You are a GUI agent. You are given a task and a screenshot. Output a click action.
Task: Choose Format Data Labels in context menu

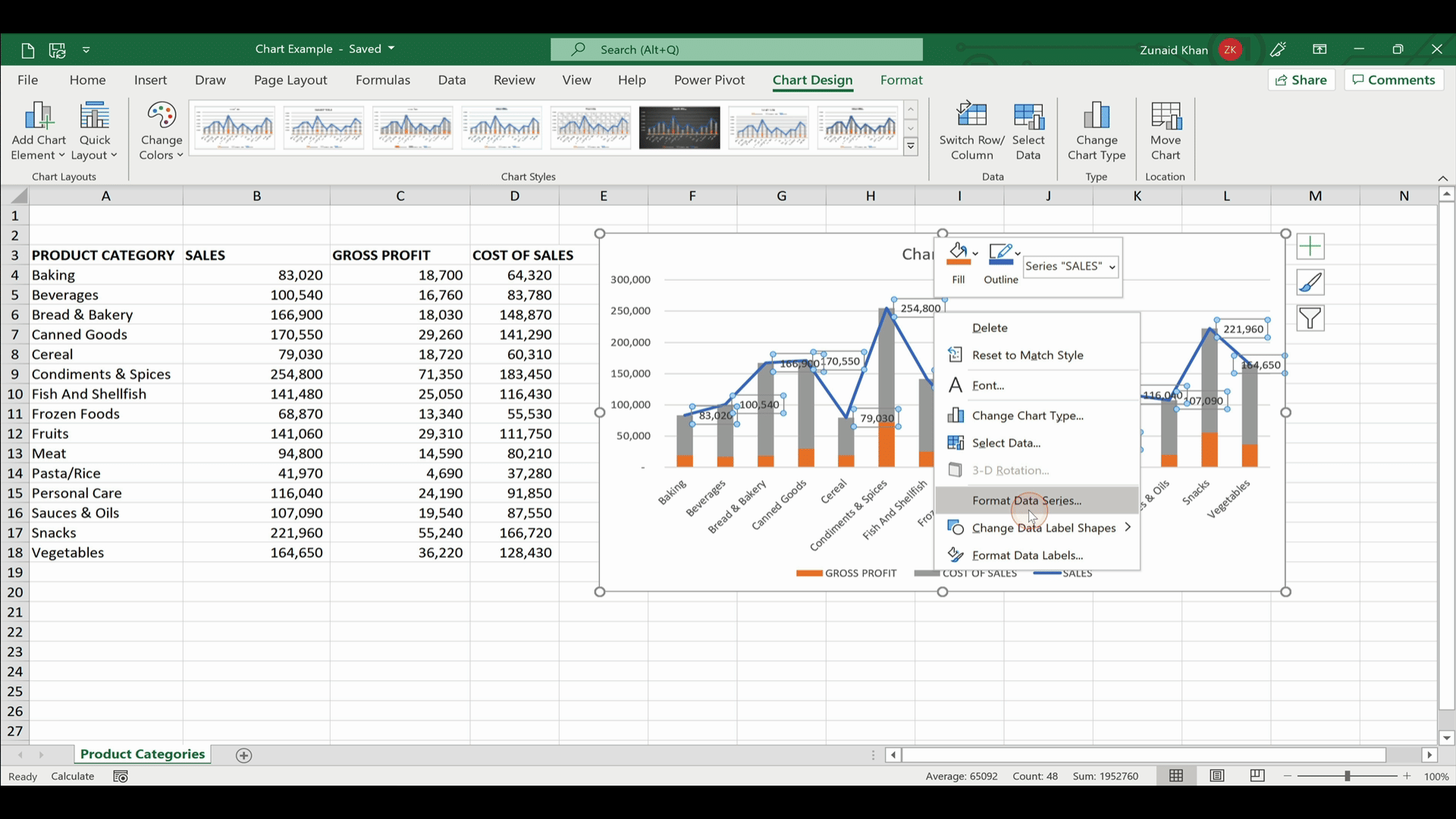coord(1037,555)
